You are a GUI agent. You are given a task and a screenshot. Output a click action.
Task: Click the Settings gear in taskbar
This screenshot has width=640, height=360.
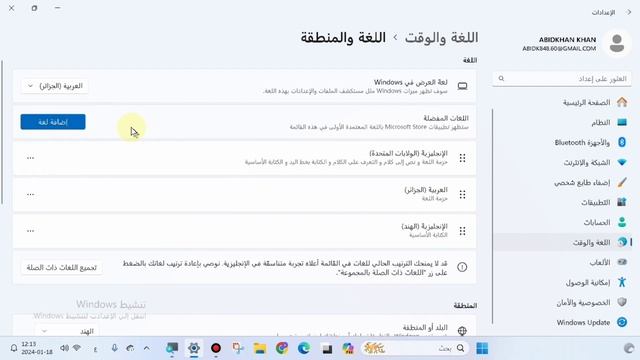[x=194, y=348]
